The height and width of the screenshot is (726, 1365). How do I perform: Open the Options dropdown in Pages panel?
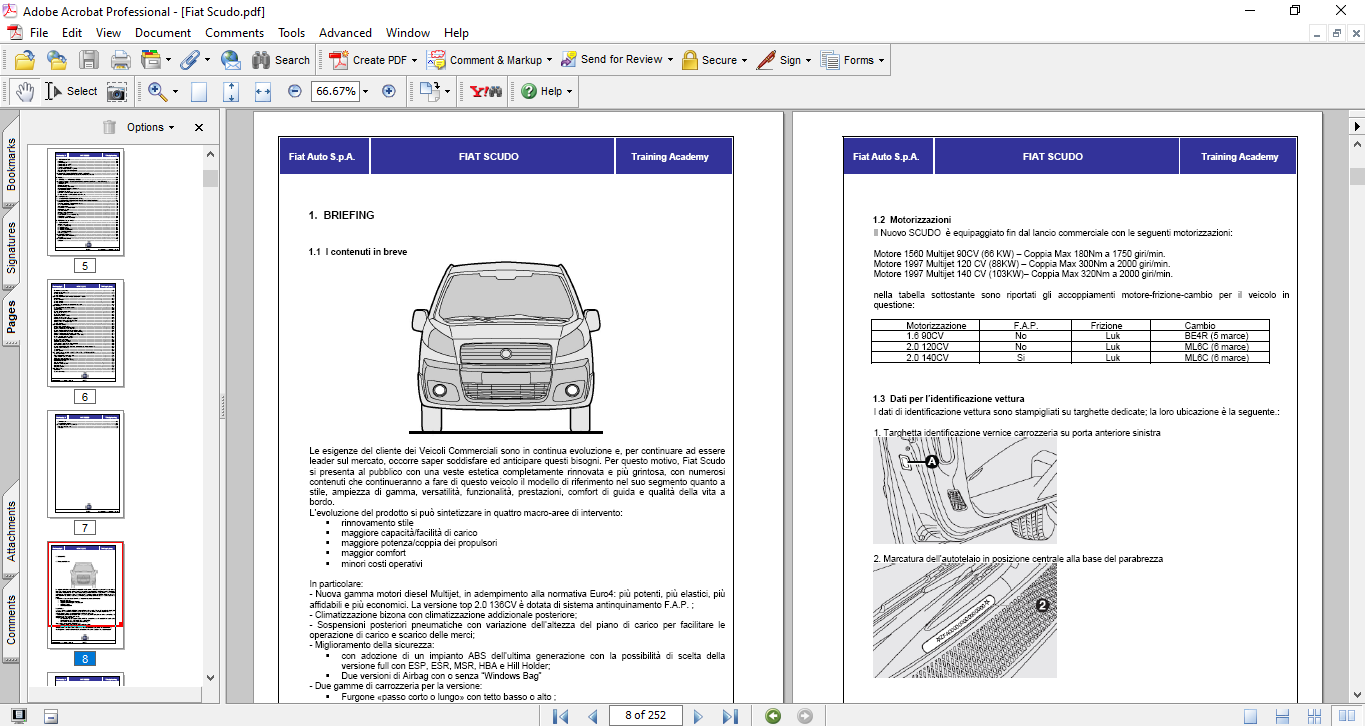click(x=150, y=127)
